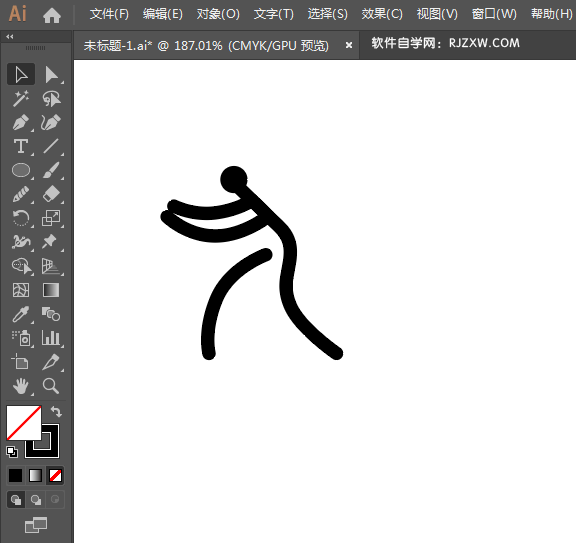Screen dimensions: 576x543
Task: Reset to default fill and stroke
Action: [x=12, y=452]
